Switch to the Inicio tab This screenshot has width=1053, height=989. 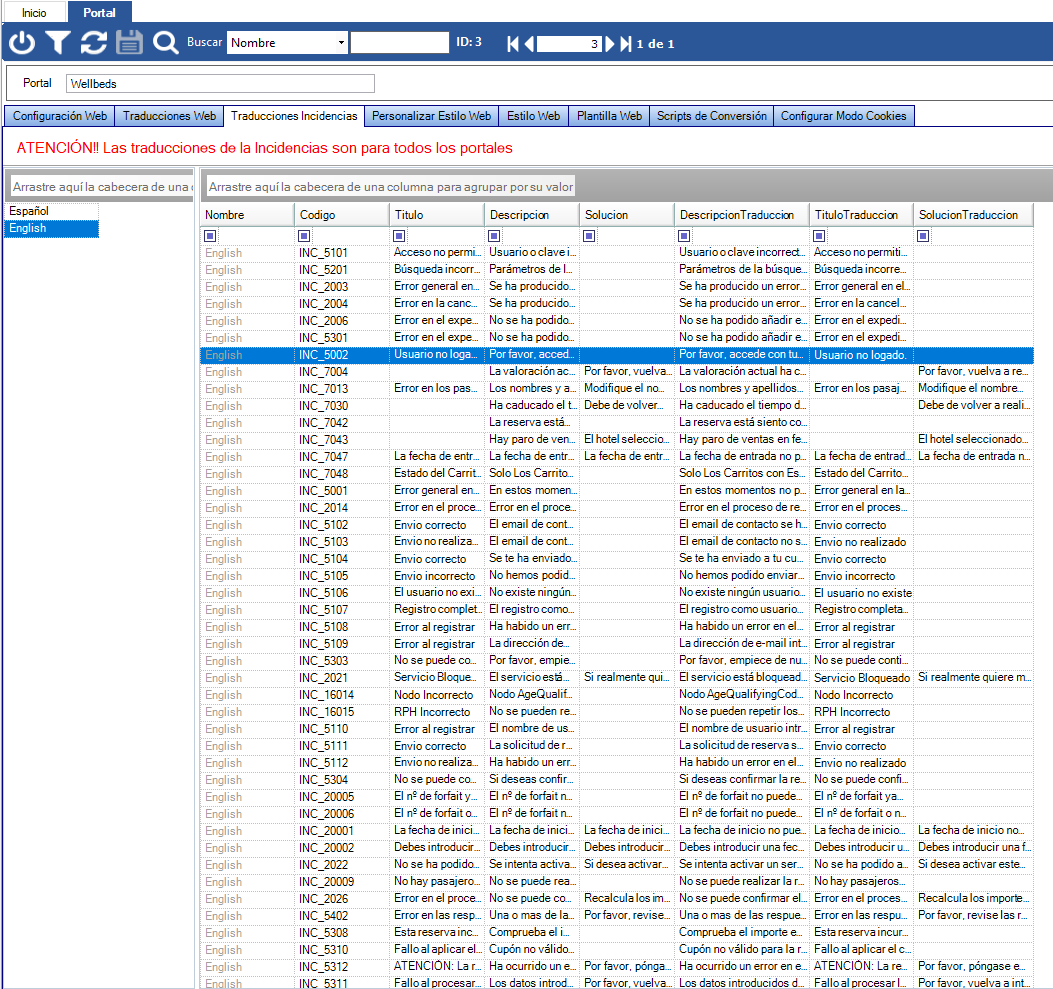[34, 13]
